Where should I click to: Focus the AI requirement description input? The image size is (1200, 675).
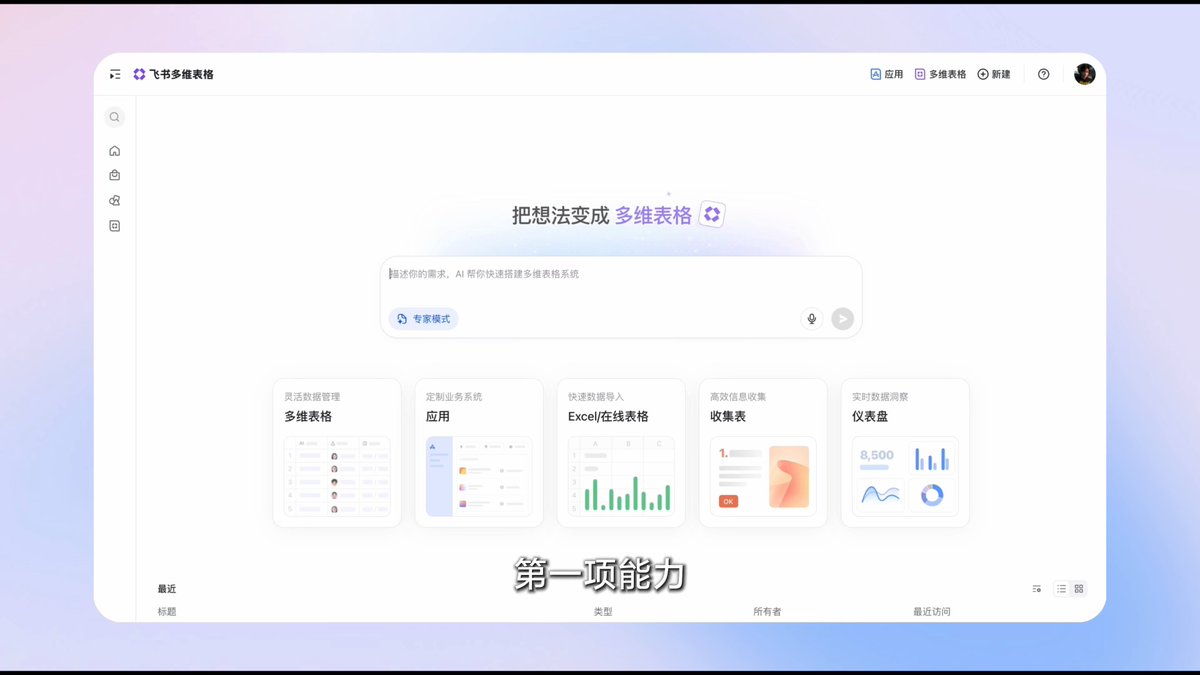[x=620, y=274]
